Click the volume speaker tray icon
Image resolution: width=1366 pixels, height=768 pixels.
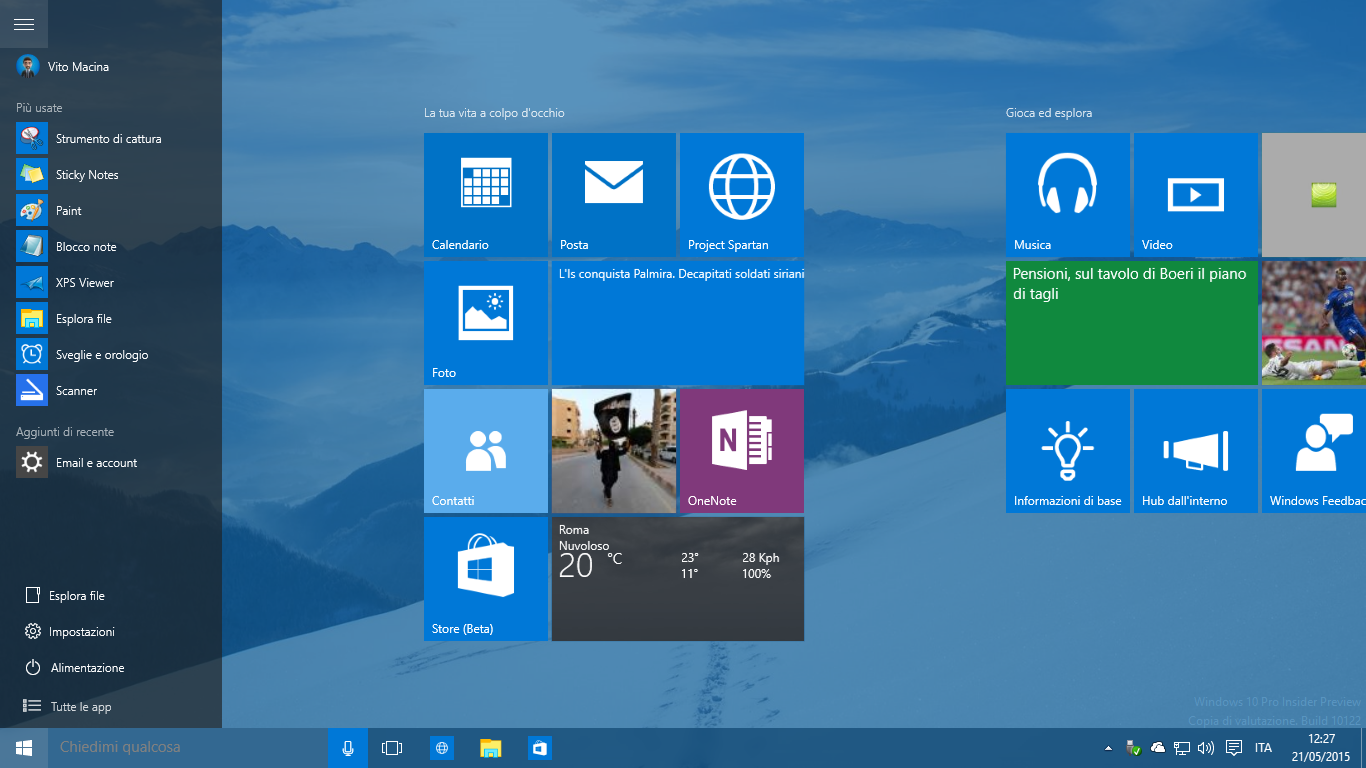tap(1206, 748)
